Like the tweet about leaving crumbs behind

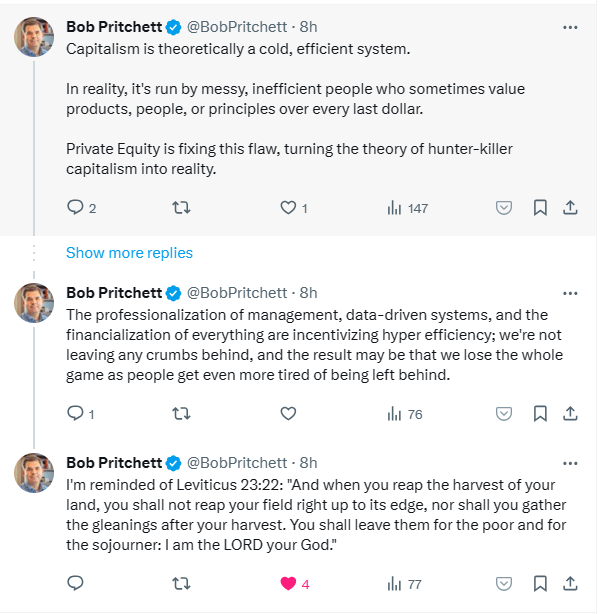pyautogui.click(x=288, y=414)
